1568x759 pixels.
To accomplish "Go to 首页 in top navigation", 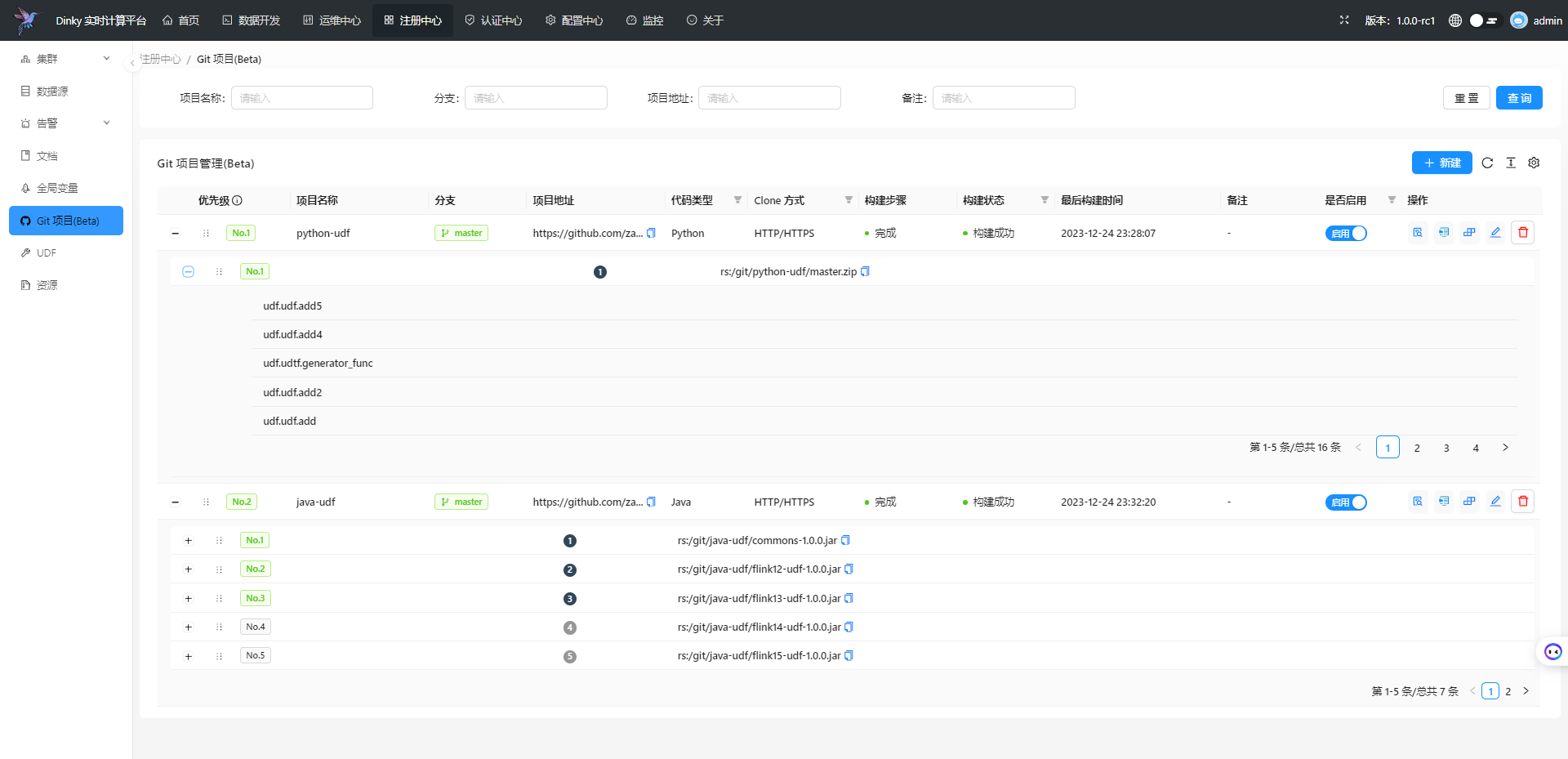I will click(x=180, y=20).
